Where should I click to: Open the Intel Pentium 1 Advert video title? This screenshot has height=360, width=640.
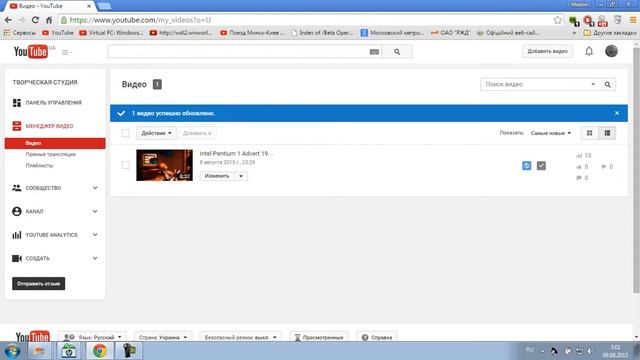pyautogui.click(x=236, y=153)
